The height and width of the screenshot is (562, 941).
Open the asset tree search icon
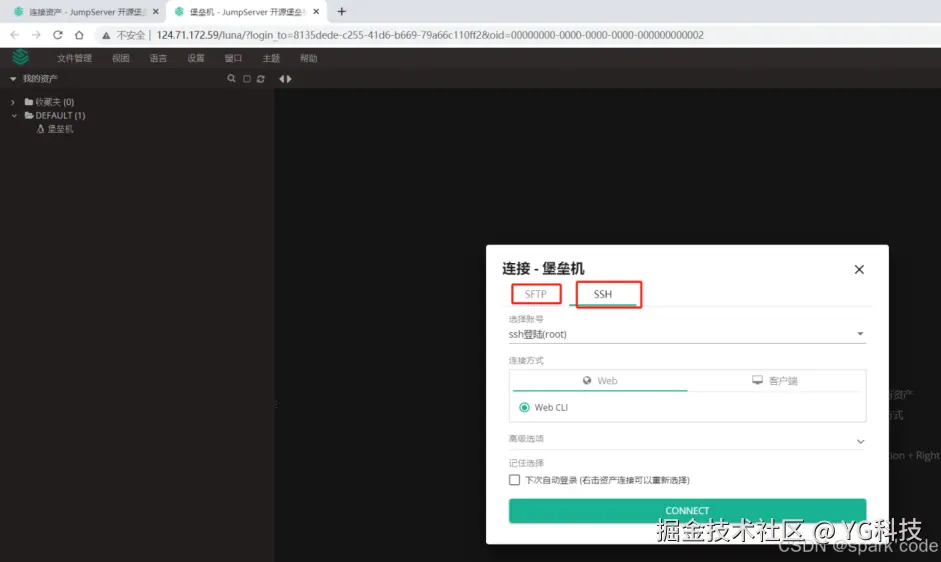coord(231,79)
